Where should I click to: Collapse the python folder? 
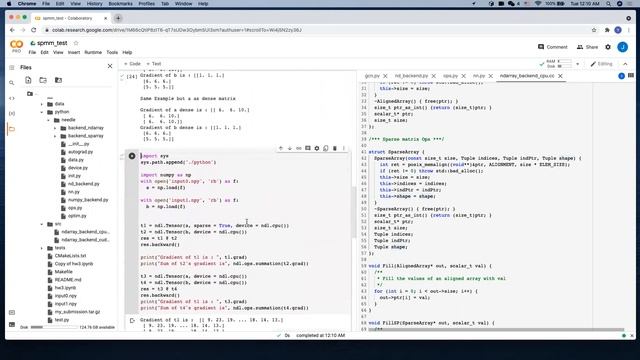(x=42, y=112)
